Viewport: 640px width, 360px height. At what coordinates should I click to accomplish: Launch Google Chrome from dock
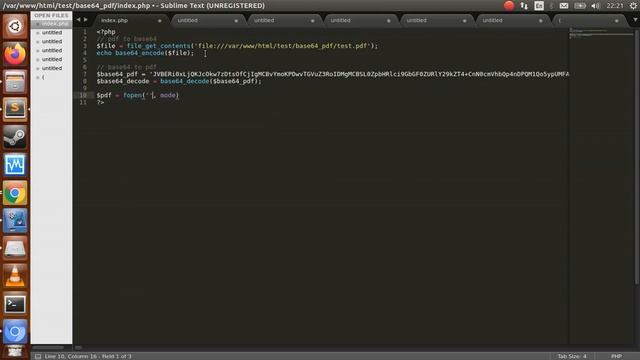pyautogui.click(x=15, y=193)
